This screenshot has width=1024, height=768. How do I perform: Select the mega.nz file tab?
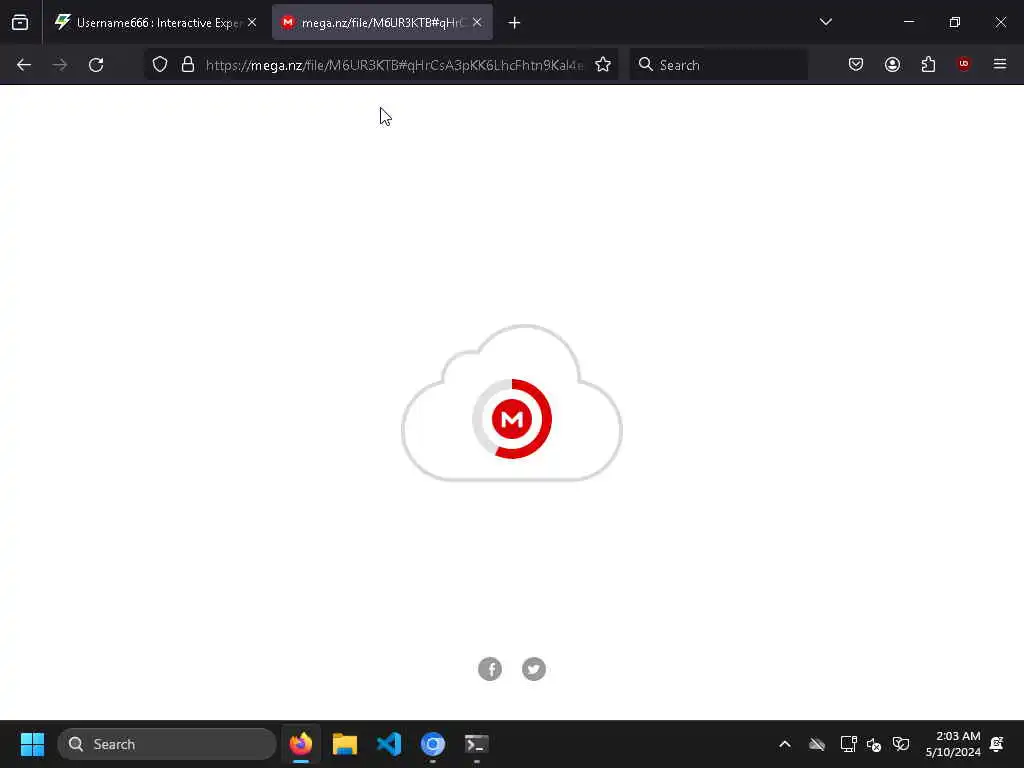click(x=382, y=23)
